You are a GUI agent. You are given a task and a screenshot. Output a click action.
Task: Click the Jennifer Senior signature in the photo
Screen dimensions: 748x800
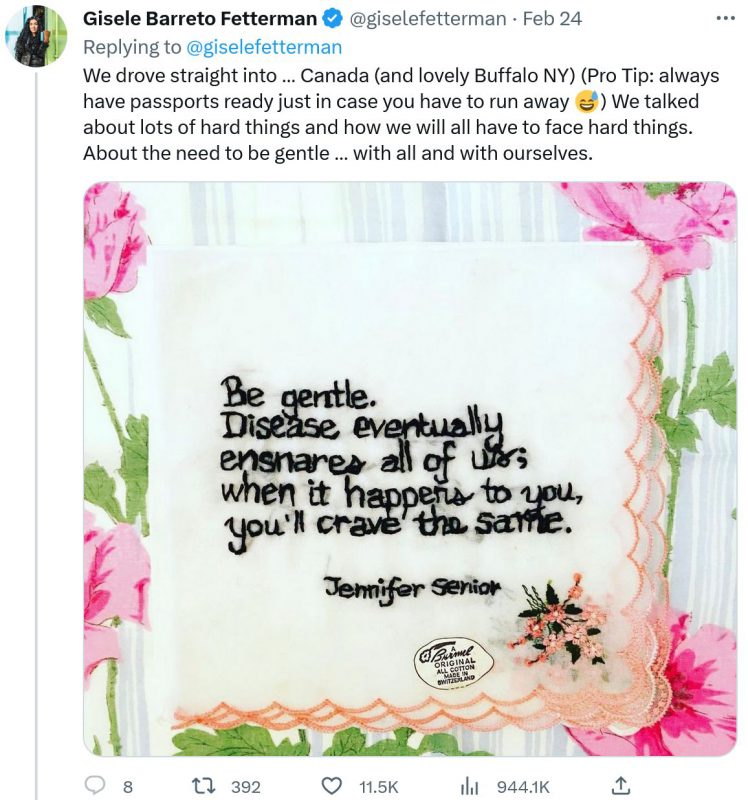tap(411, 589)
